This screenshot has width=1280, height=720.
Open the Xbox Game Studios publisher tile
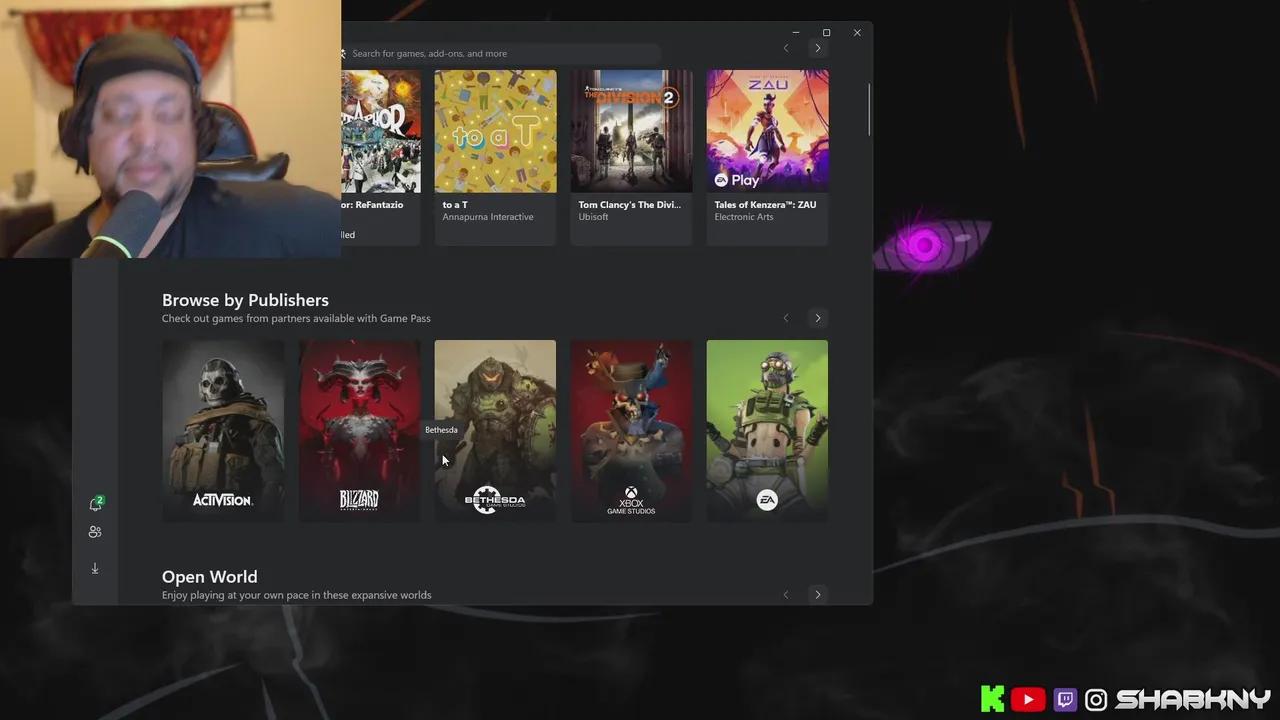coord(631,430)
